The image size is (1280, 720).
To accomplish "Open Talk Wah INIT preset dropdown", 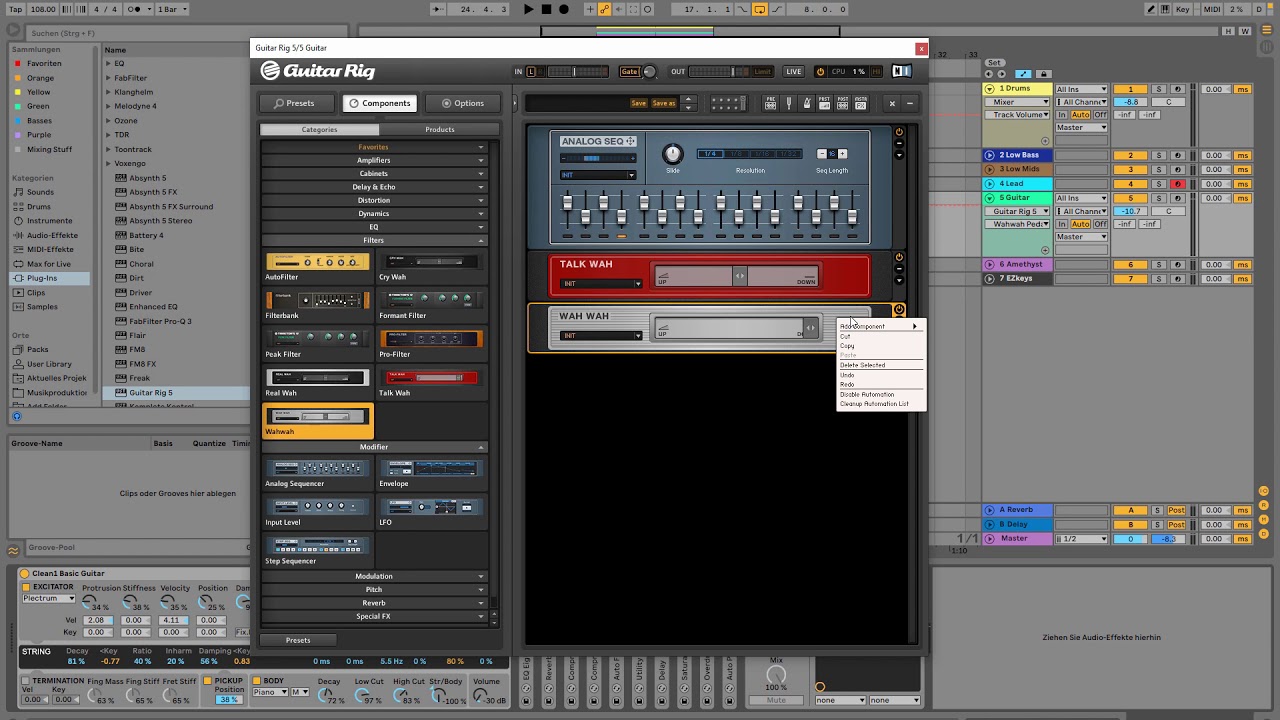I will coord(600,283).
